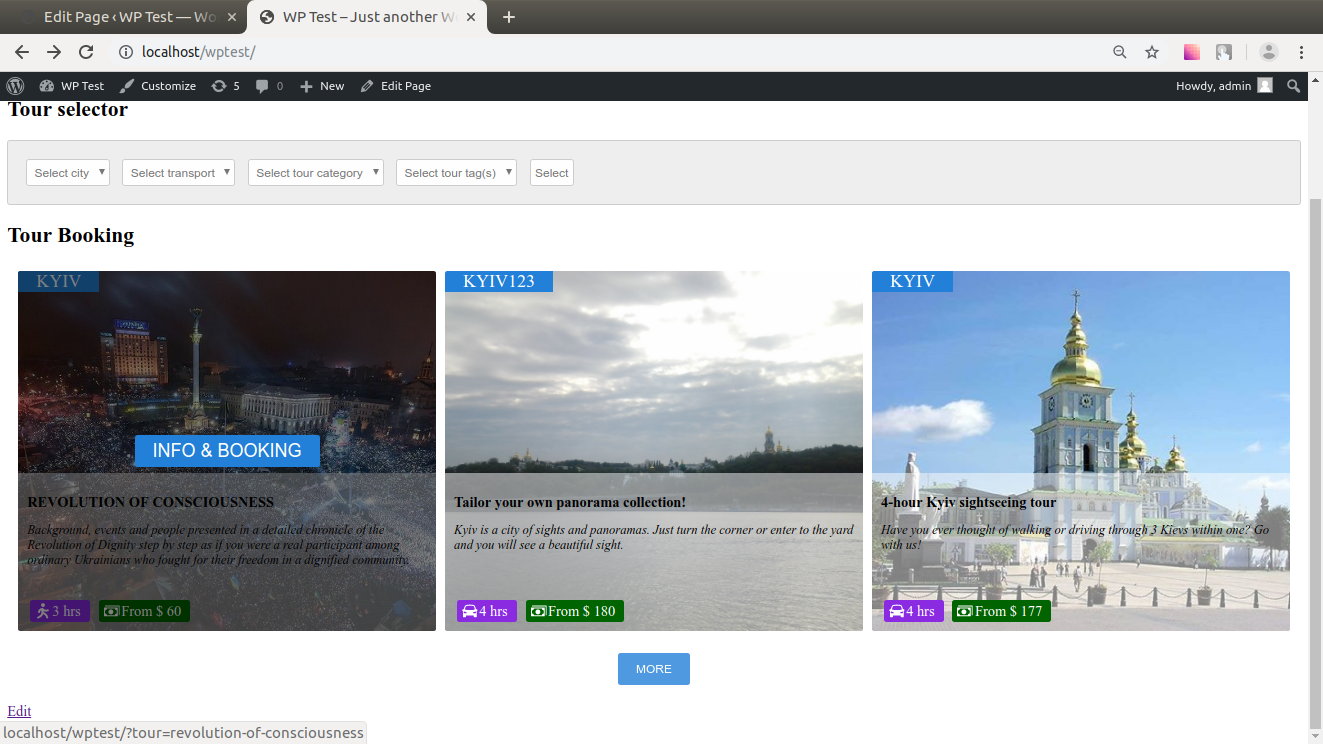The height and width of the screenshot is (744, 1323).
Task: Open the pink gradient extension icon
Action: pyautogui.click(x=1192, y=52)
